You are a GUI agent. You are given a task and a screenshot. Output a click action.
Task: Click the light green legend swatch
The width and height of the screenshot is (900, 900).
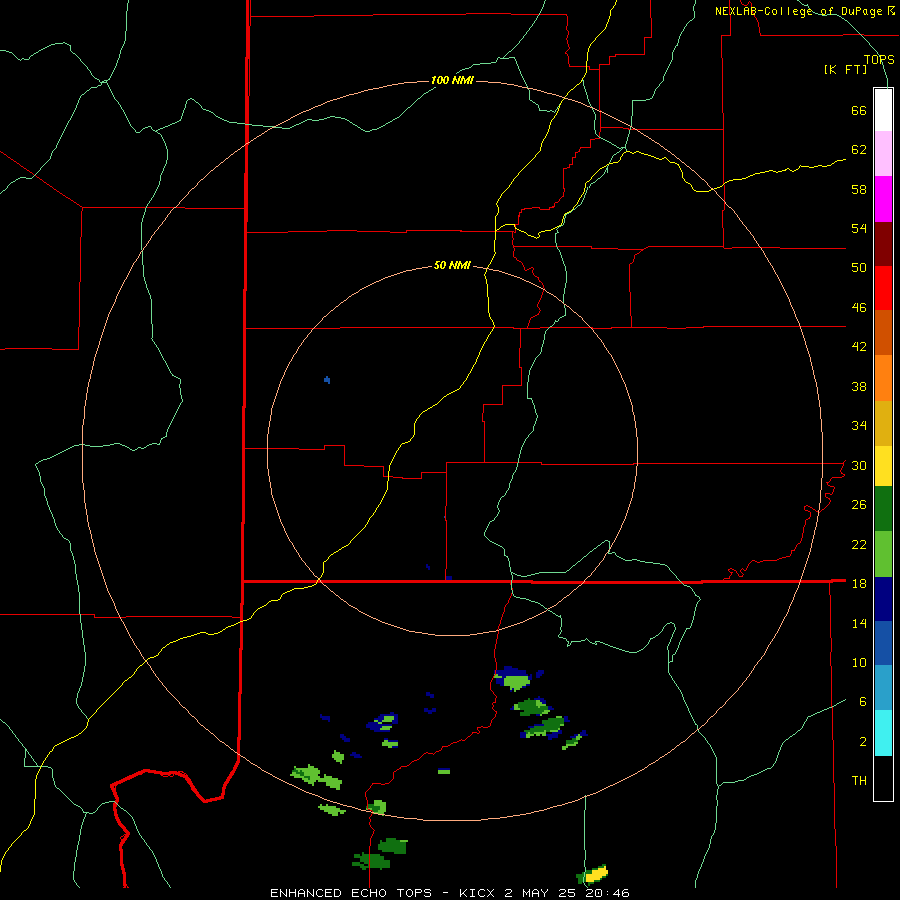883,554
